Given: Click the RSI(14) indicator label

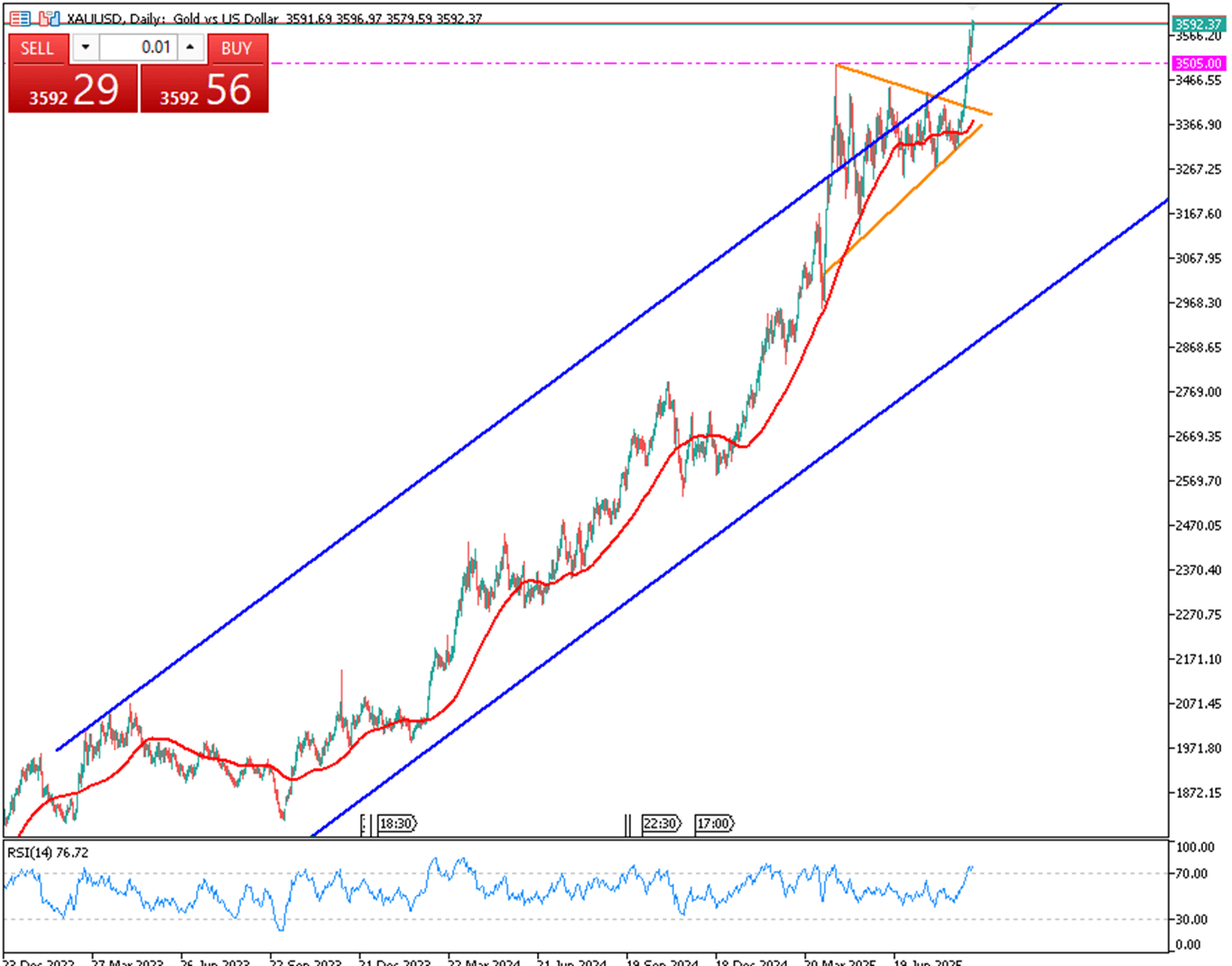Looking at the screenshot, I should 48,852.
